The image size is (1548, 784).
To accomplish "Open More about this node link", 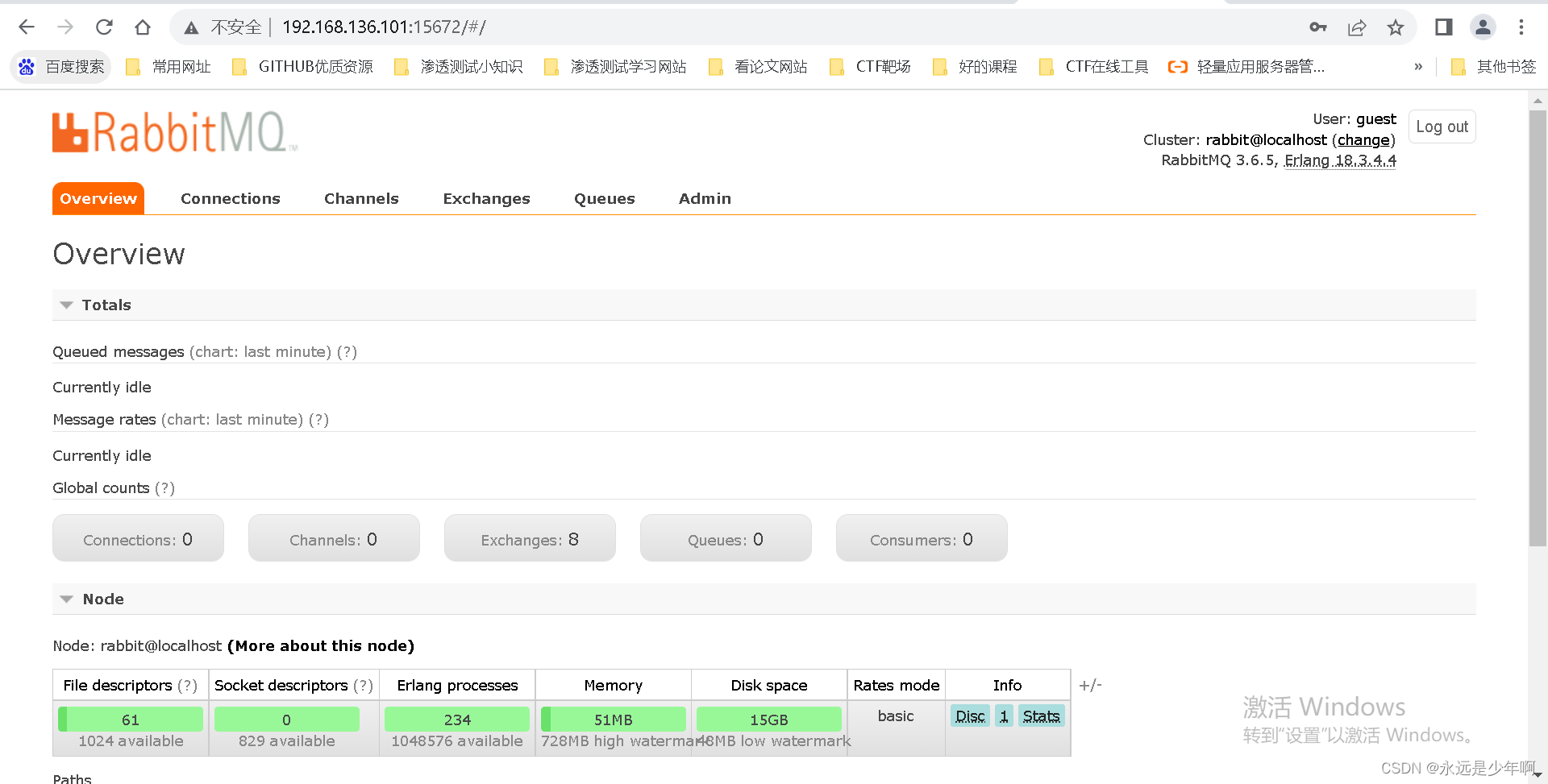I will point(321,646).
